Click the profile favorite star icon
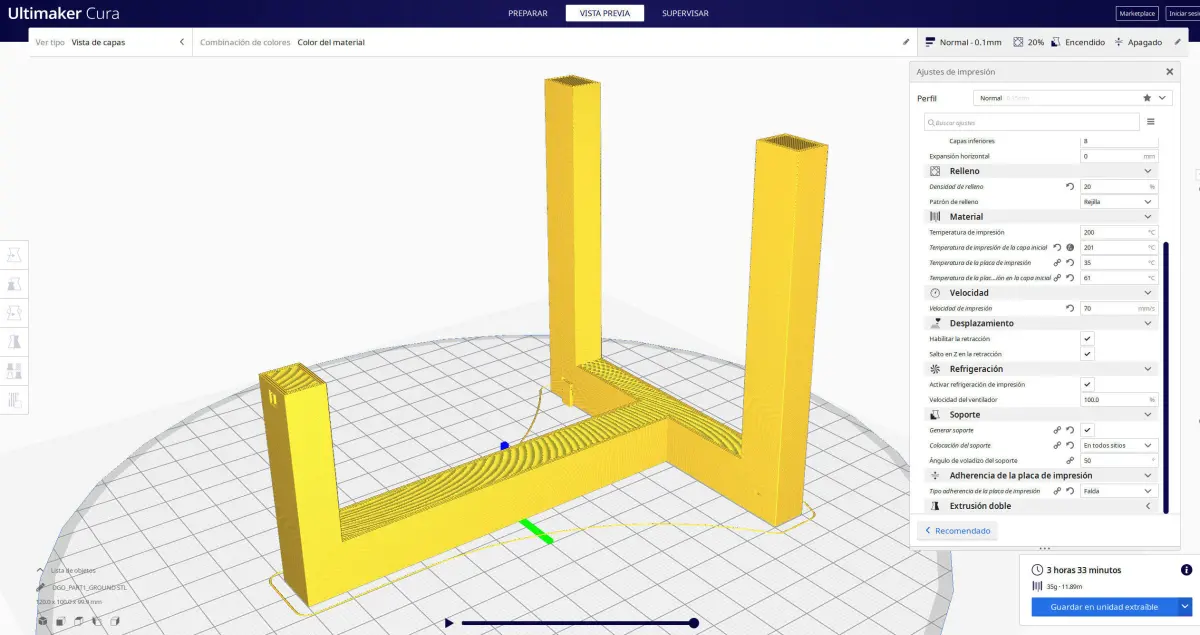Image resolution: width=1200 pixels, height=635 pixels. [x=1146, y=98]
